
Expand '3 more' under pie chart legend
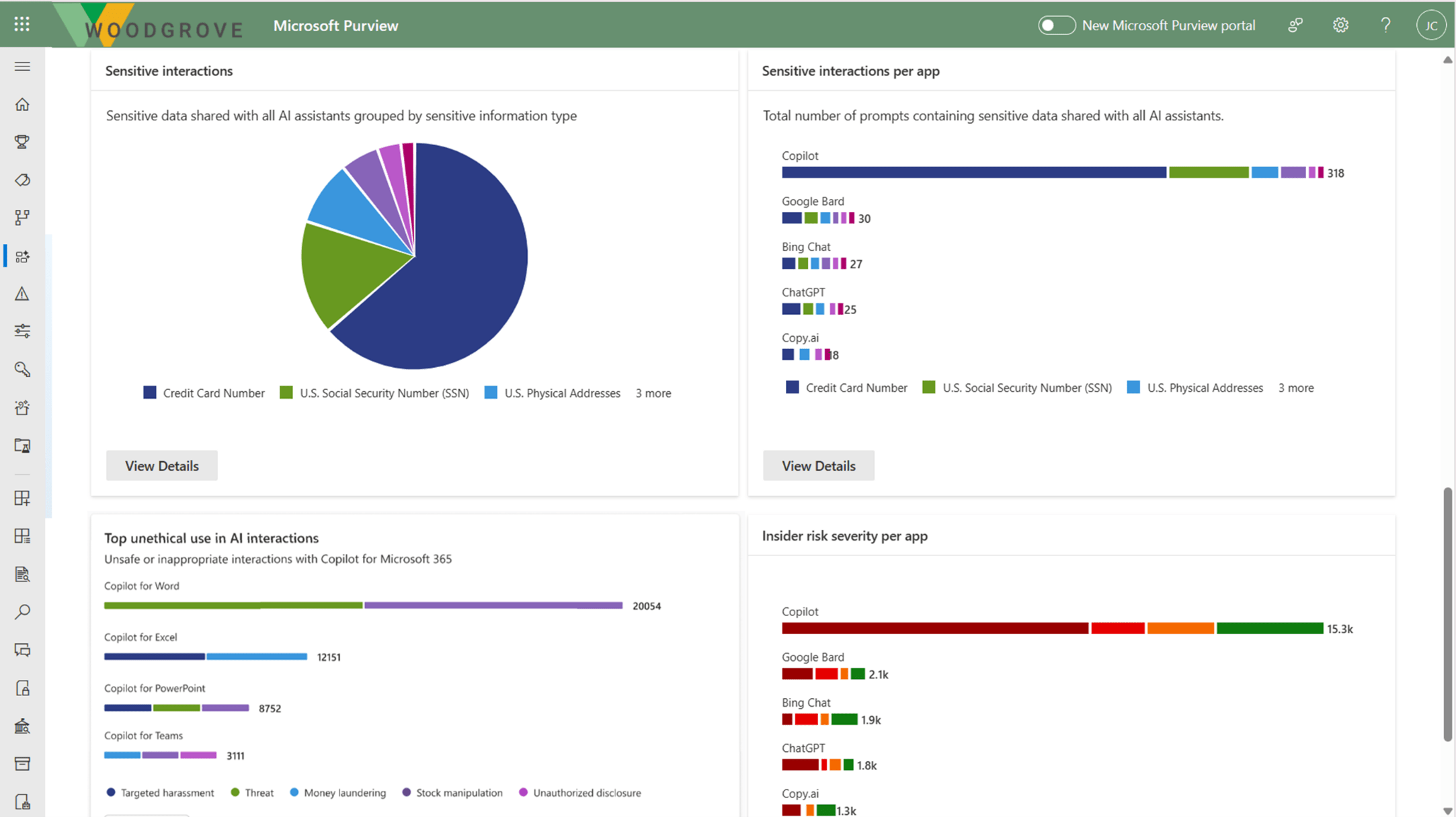653,393
